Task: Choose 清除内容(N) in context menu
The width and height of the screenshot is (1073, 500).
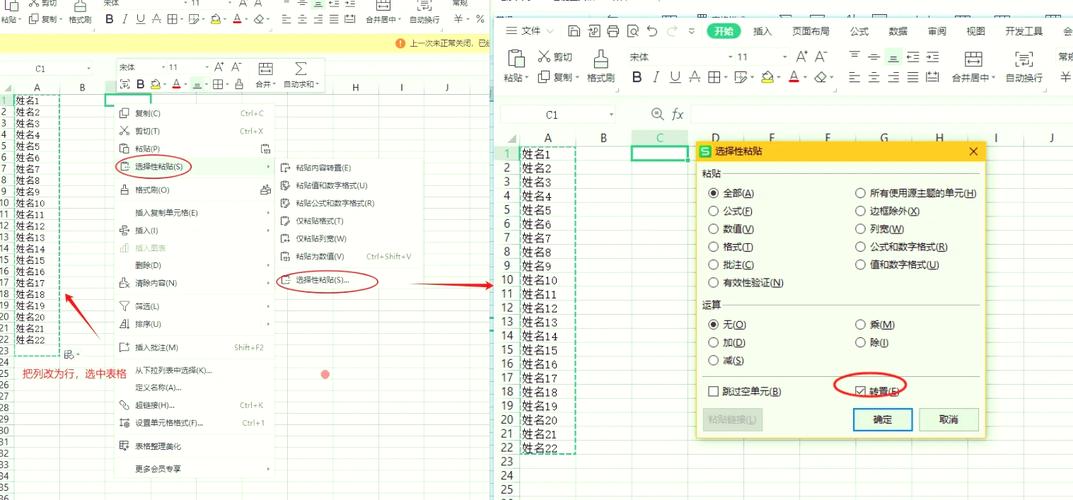Action: (x=194, y=282)
